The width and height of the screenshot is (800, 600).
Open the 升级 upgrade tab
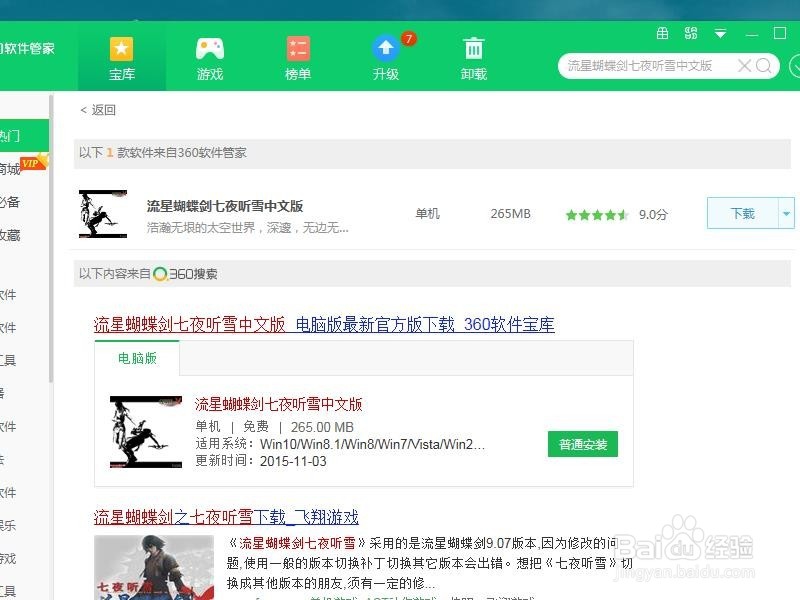(x=386, y=59)
